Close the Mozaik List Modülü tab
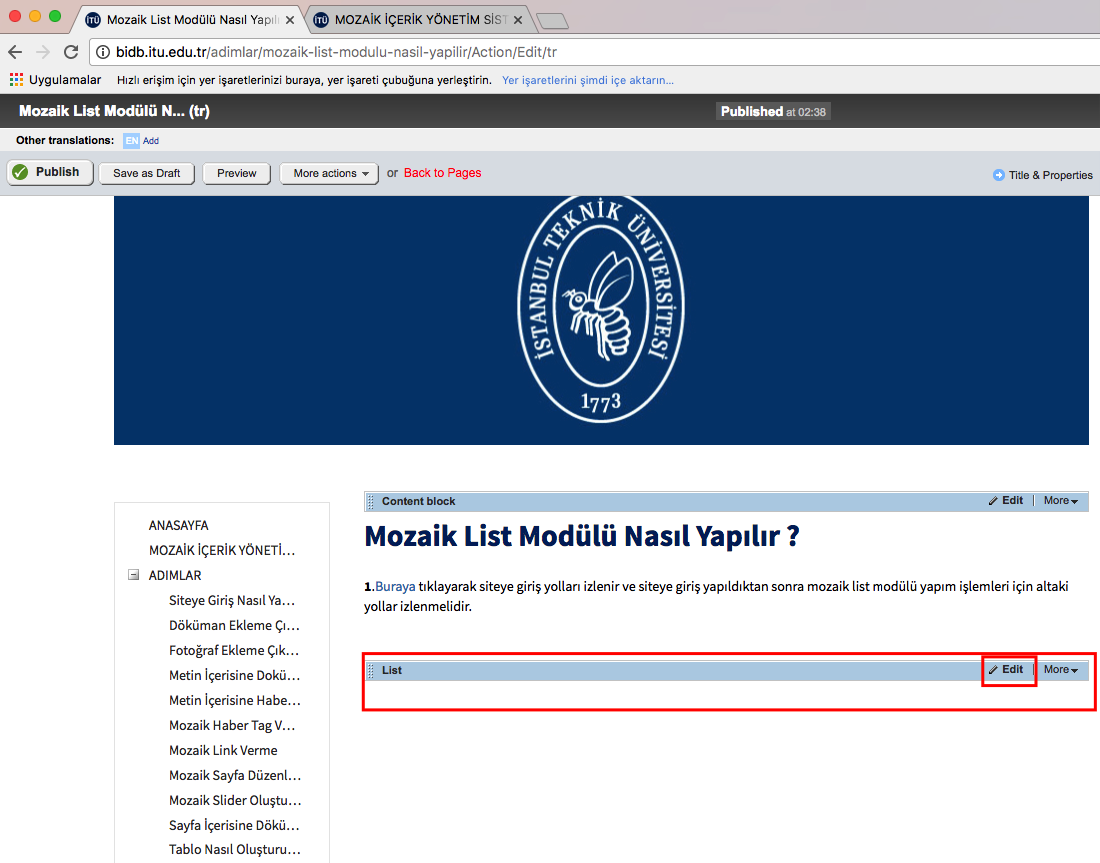This screenshot has width=1100, height=863. coord(290,20)
